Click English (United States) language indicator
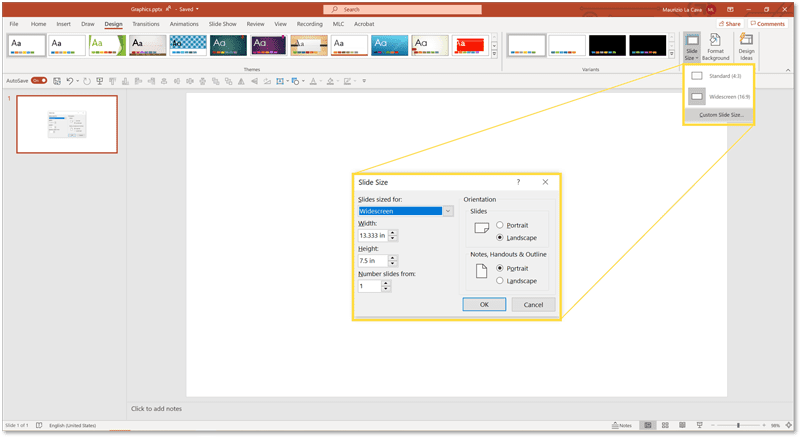The width and height of the screenshot is (800, 437). (72, 425)
